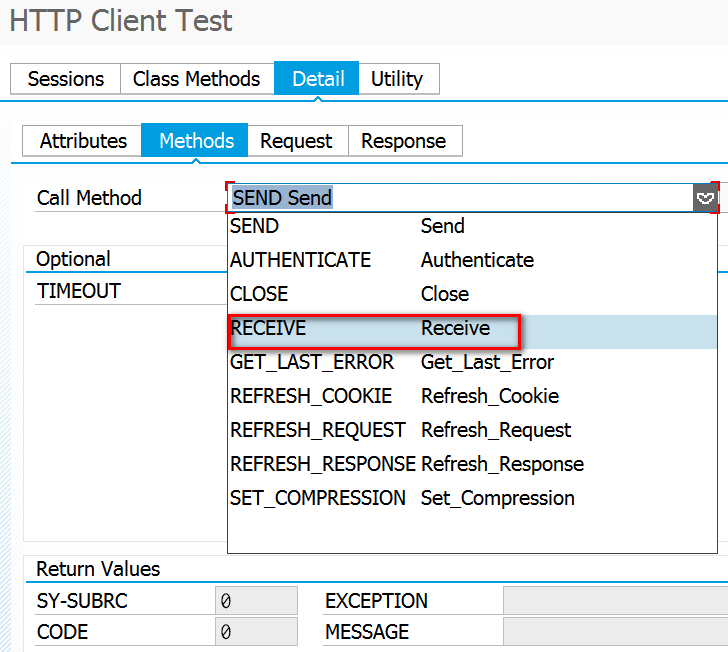Switch to the Attributes subtab
The height and width of the screenshot is (652, 728).
click(x=83, y=141)
